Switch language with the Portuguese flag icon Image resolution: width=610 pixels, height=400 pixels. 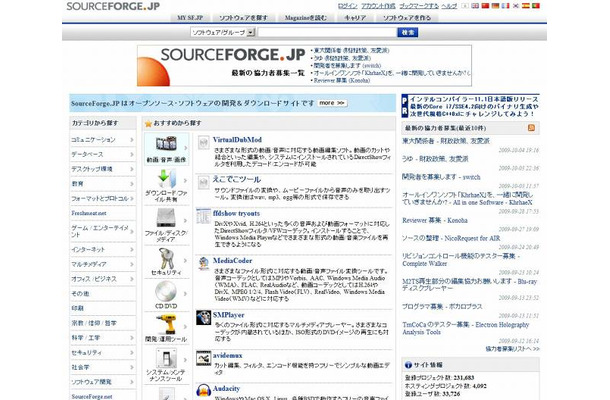[x=536, y=6]
